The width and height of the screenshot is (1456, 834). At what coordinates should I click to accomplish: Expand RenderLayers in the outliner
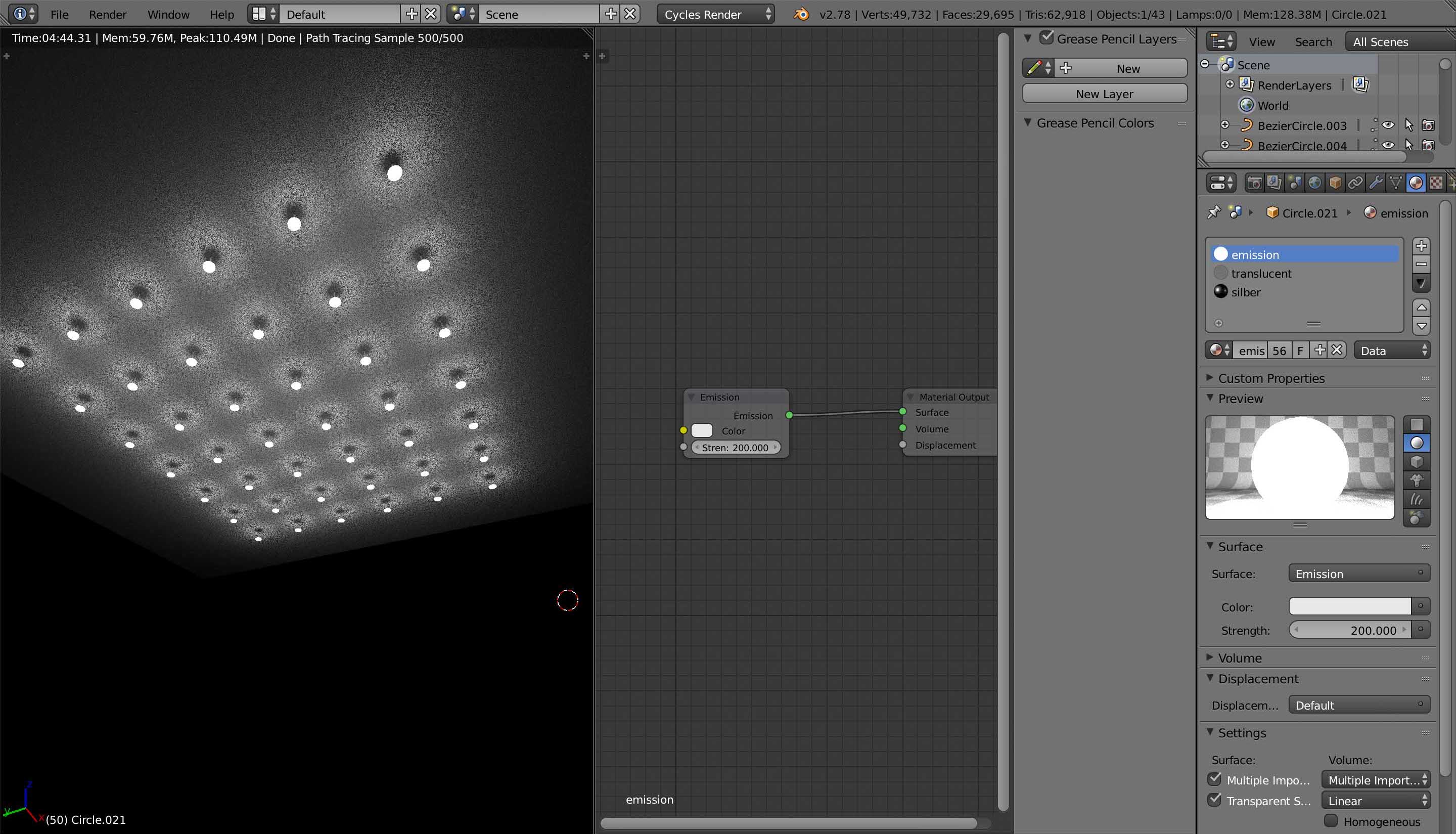tap(1230, 84)
